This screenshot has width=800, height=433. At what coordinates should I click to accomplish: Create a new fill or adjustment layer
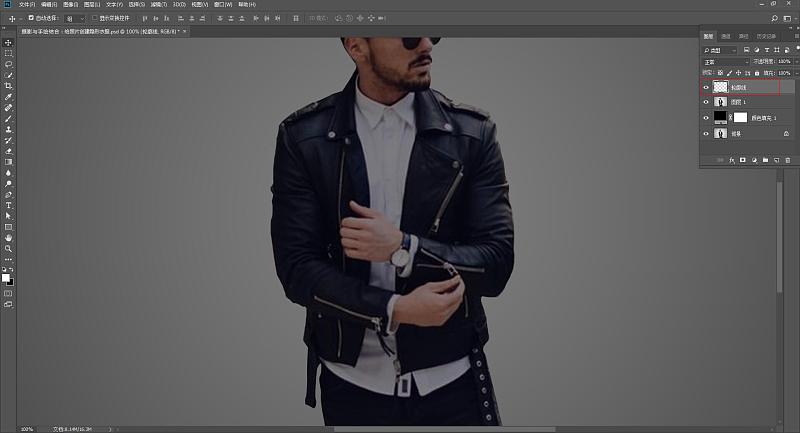pos(754,160)
